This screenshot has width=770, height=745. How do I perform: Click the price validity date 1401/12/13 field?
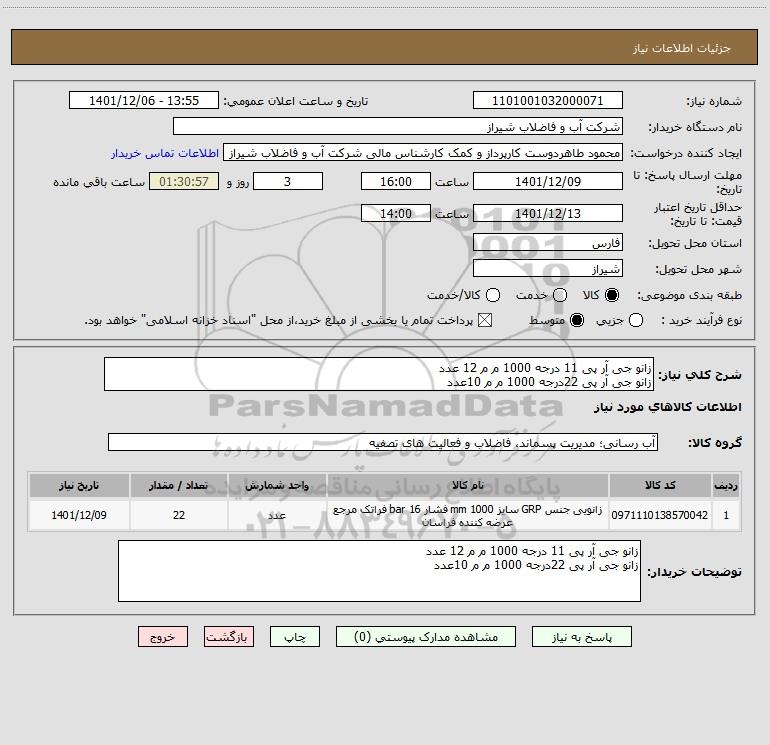click(548, 213)
